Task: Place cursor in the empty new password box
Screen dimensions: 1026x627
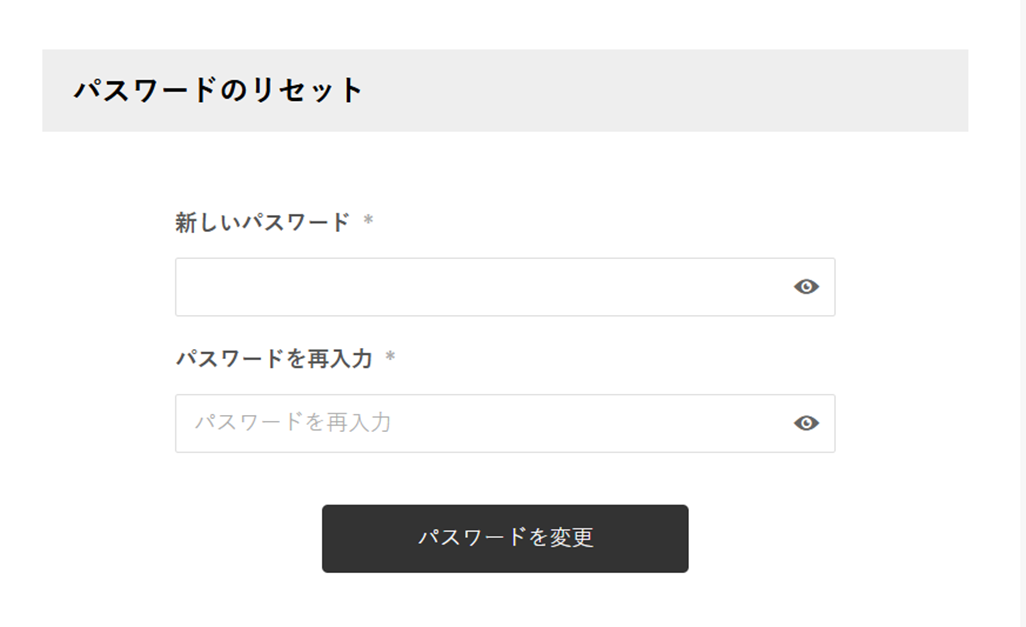Action: (480, 287)
